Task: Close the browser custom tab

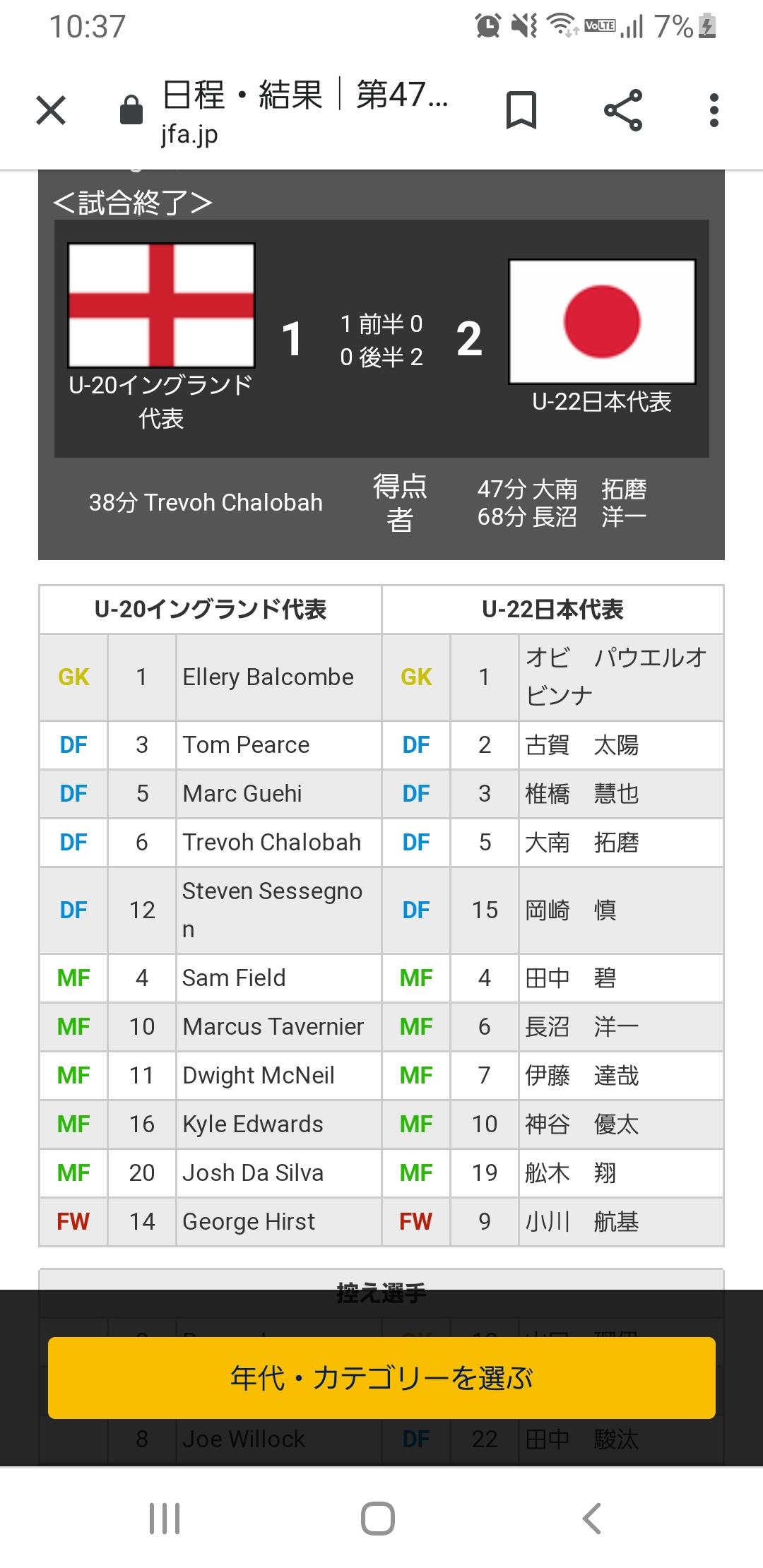Action: click(51, 110)
